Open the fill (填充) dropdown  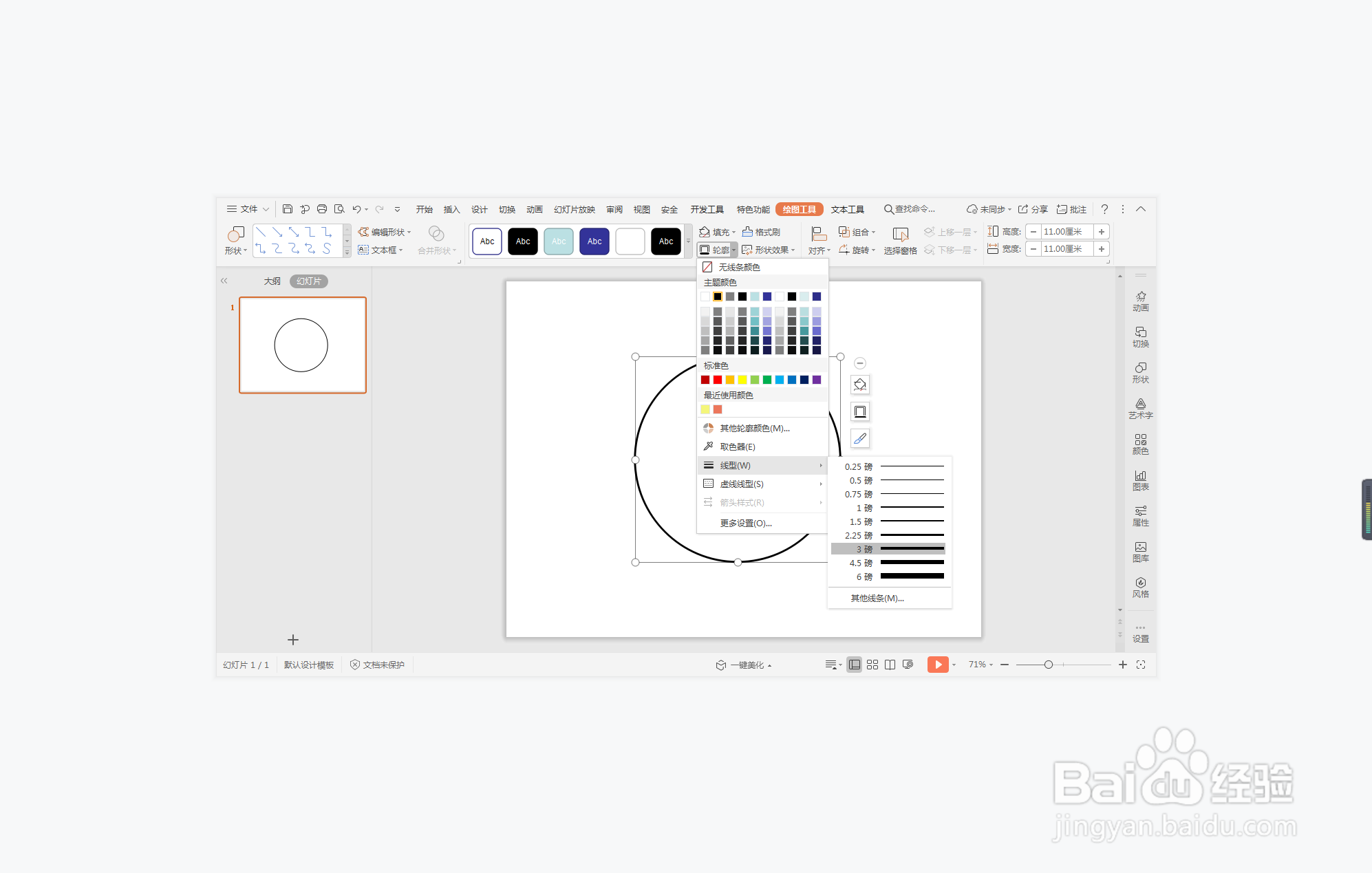point(718,232)
